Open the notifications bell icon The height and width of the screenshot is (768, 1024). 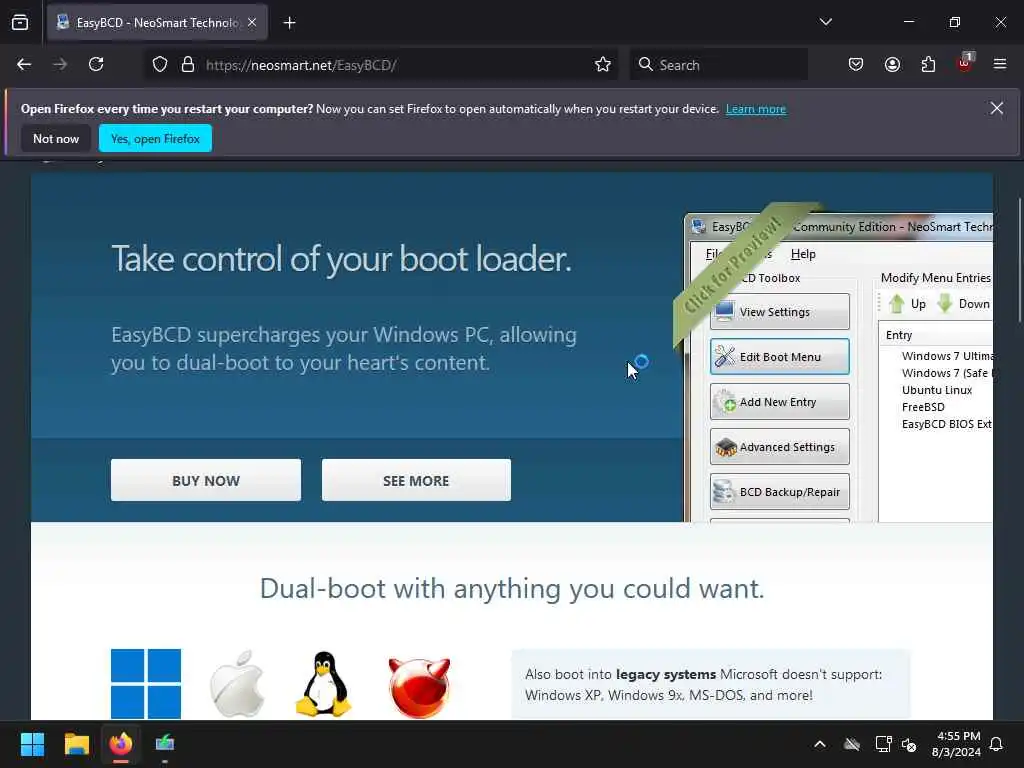click(997, 744)
